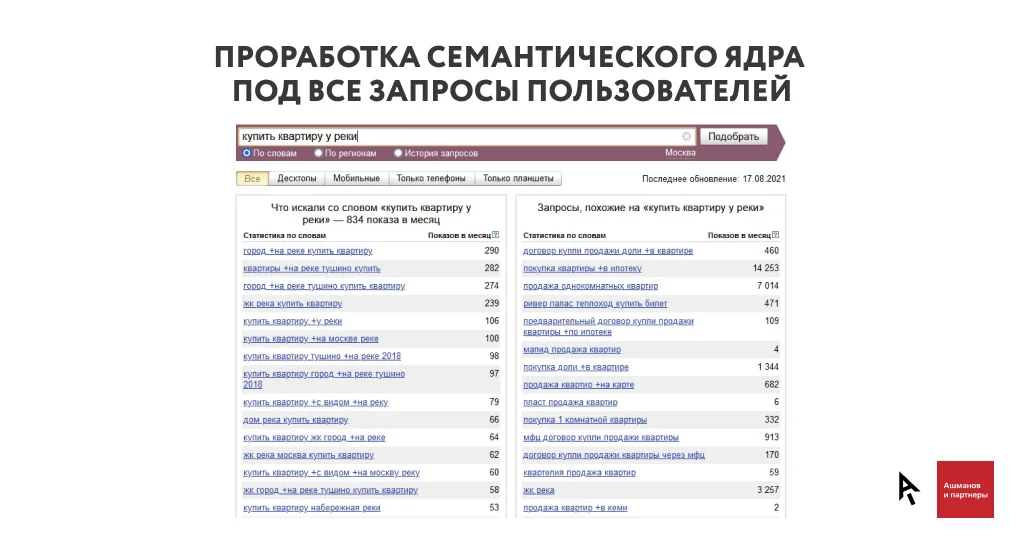Open the Только телефоны tab
The width and height of the screenshot is (1024, 548).
point(431,179)
